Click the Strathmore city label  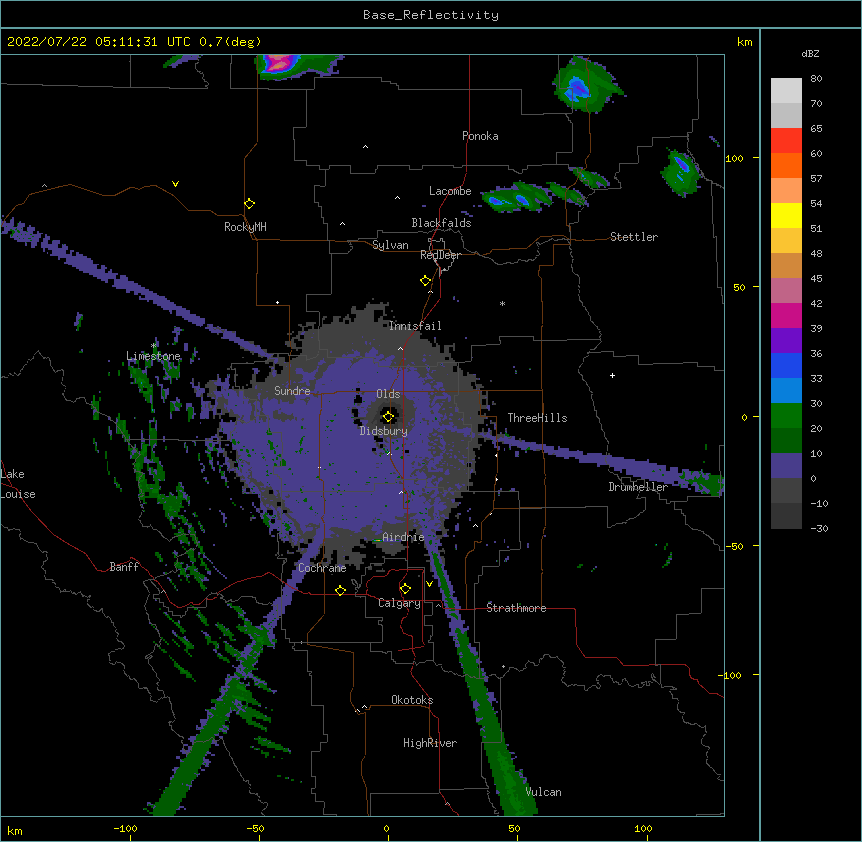pos(516,607)
